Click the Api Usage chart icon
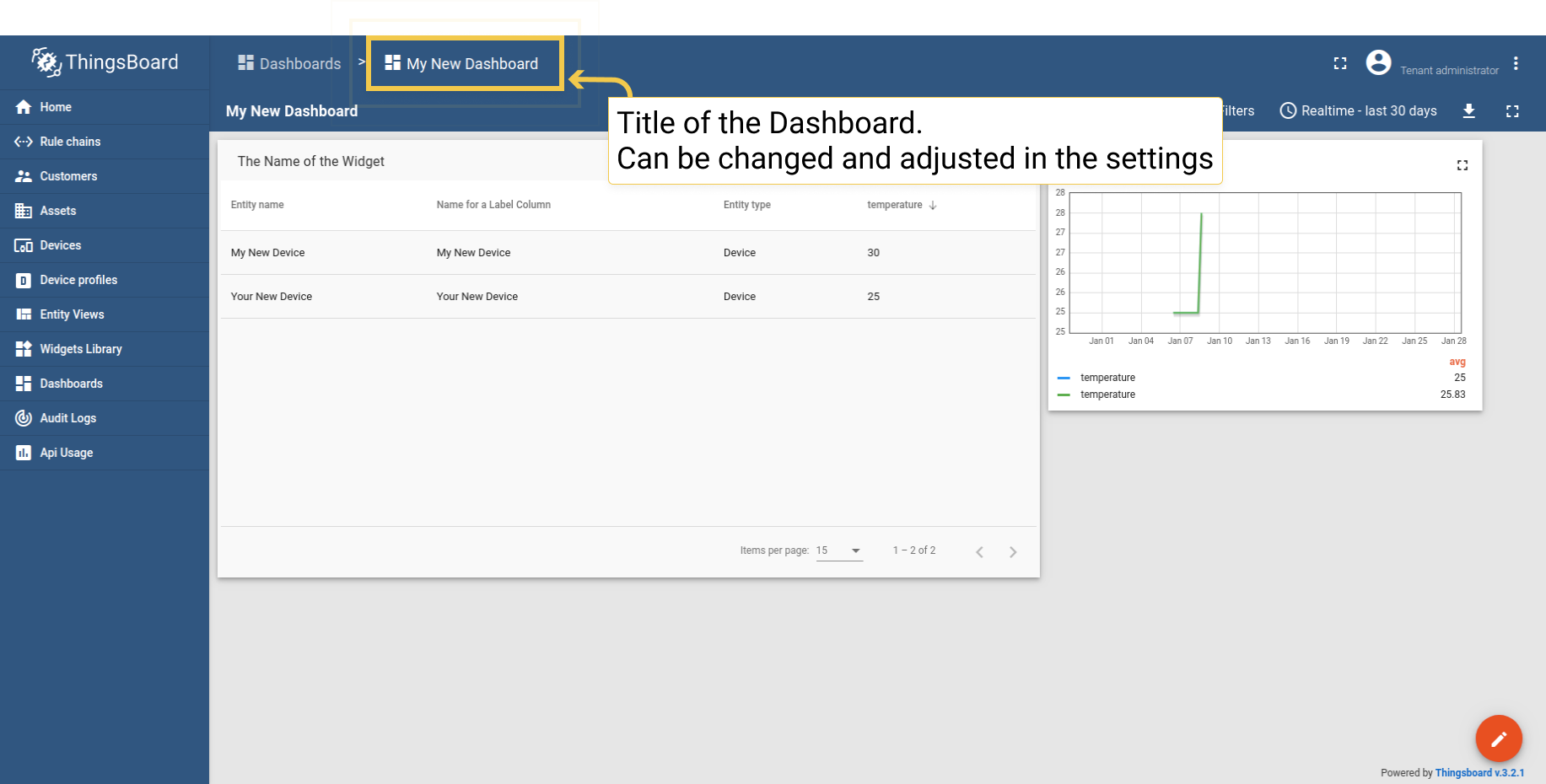 click(x=24, y=453)
